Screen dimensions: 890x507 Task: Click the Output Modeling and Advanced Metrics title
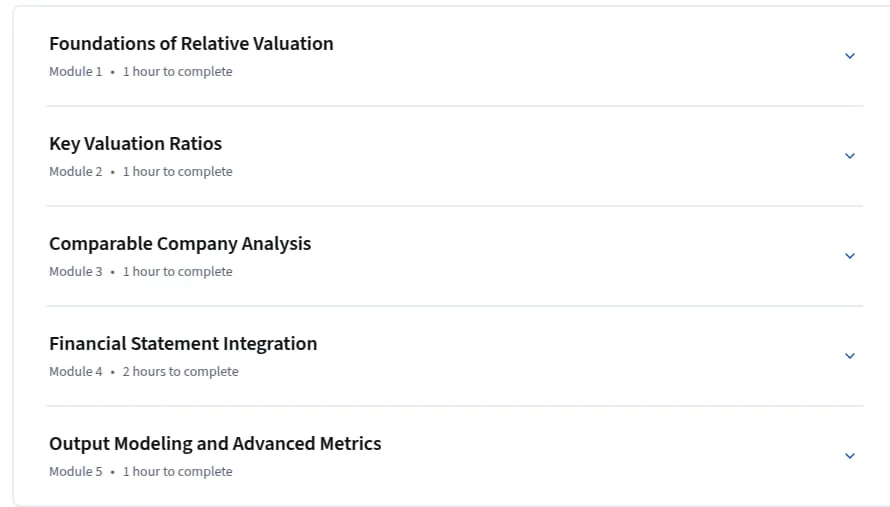click(x=215, y=443)
